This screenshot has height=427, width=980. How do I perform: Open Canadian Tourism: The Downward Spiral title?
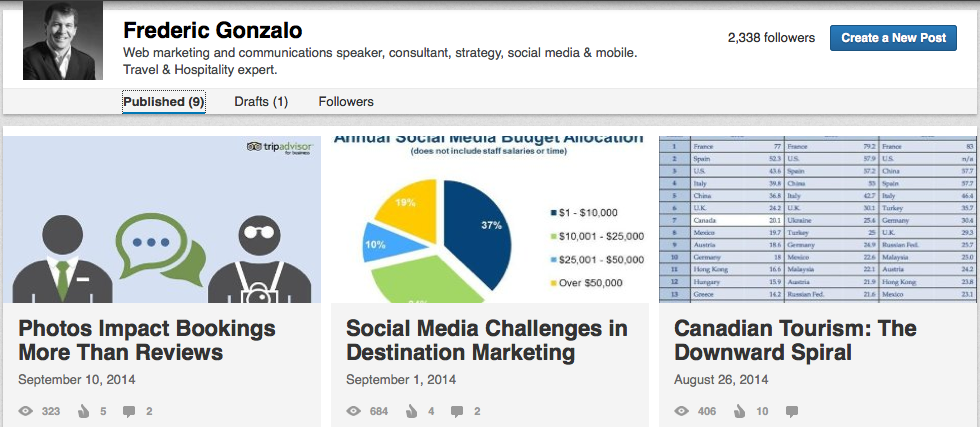point(780,340)
